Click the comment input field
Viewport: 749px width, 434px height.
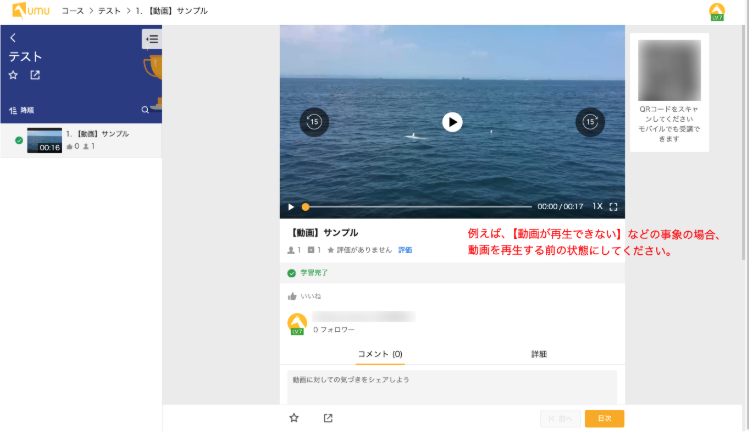click(451, 385)
